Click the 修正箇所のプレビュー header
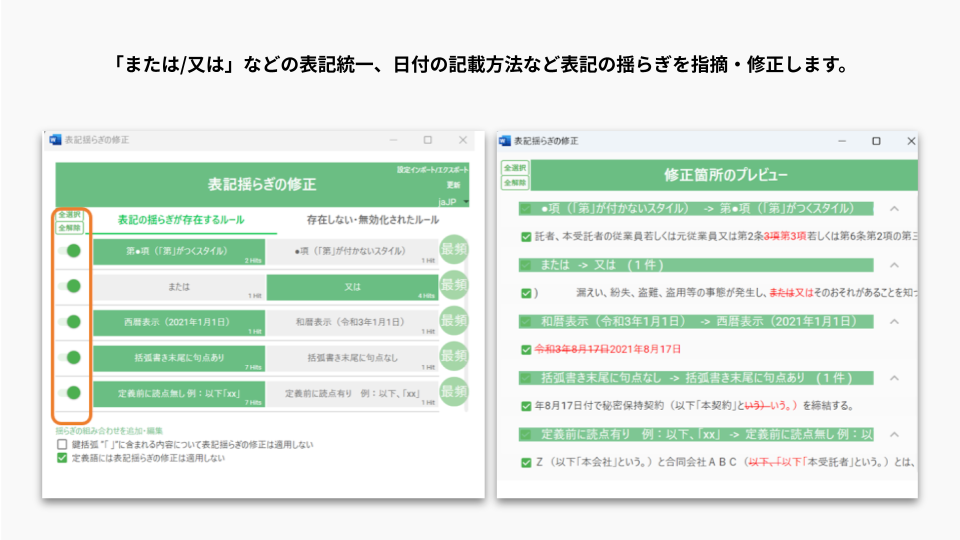Viewport: 960px width, 540px height. [725, 175]
